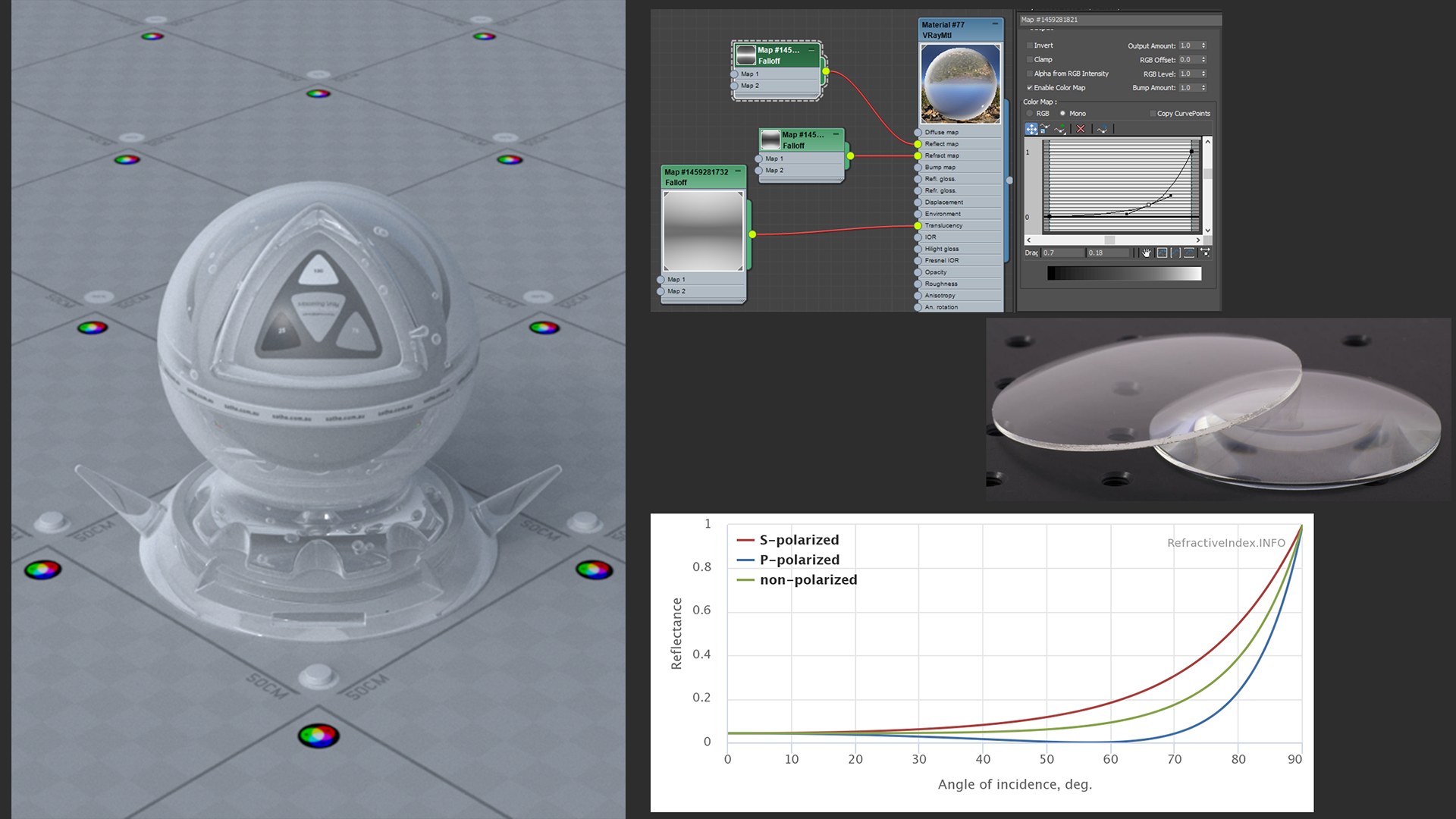Click the RGB Offset value field

(x=1189, y=59)
